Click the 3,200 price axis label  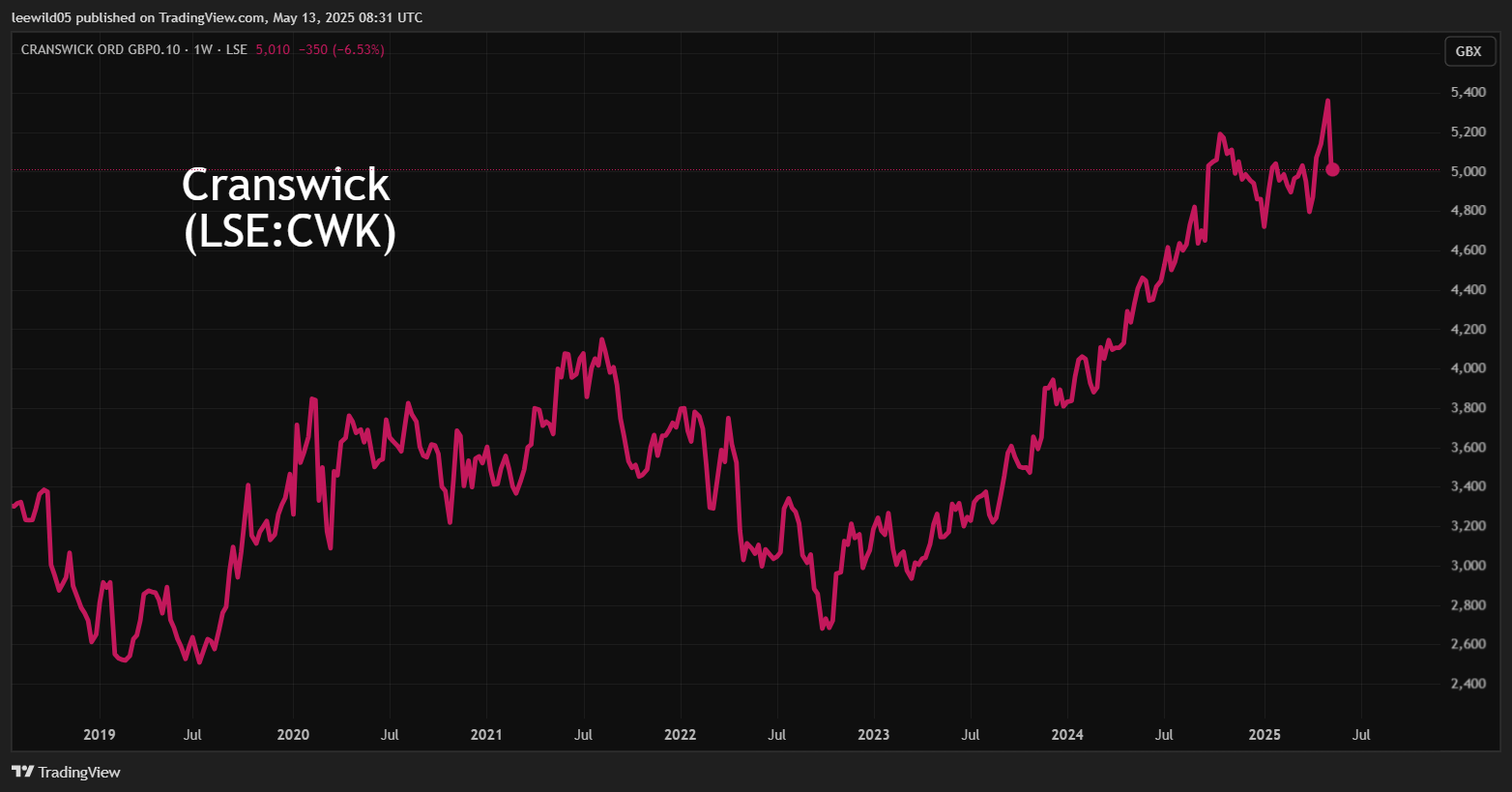point(1468,525)
